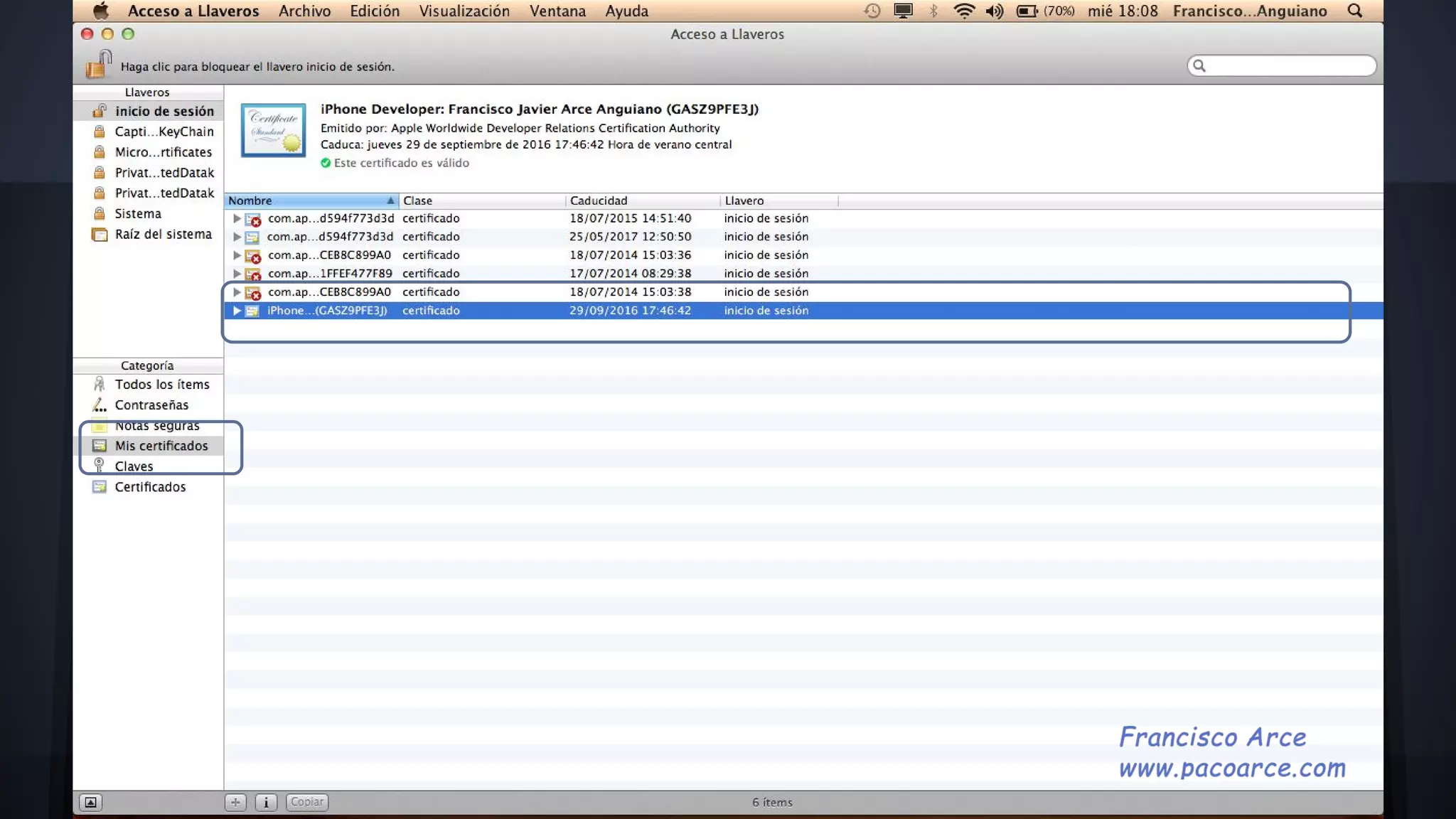1456x819 pixels.
Task: Click the Copiar button
Action: tap(307, 802)
